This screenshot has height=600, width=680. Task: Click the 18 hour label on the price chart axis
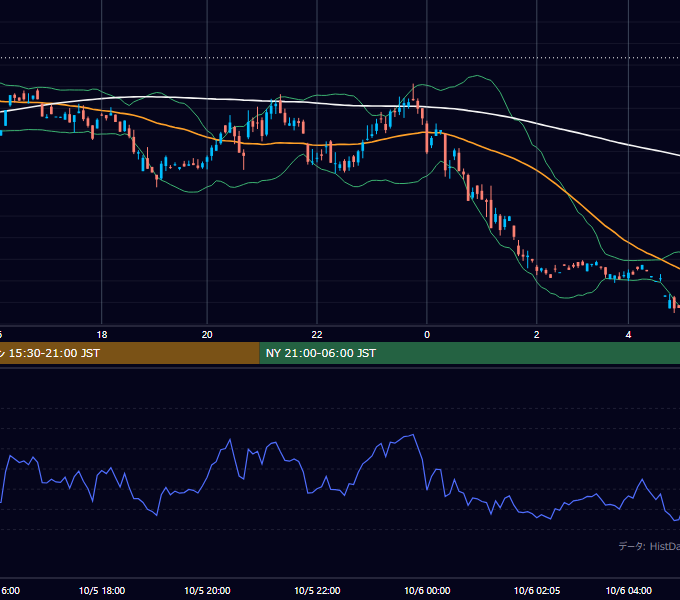coord(101,335)
